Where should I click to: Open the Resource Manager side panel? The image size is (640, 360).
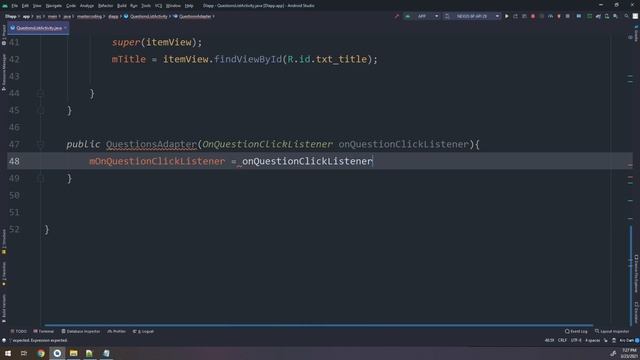4,73
